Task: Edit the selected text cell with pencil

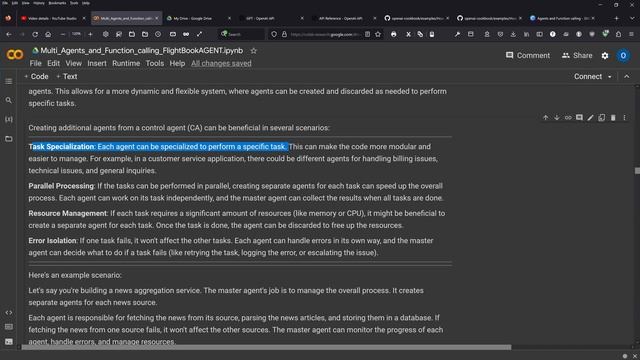Action: coord(591,118)
